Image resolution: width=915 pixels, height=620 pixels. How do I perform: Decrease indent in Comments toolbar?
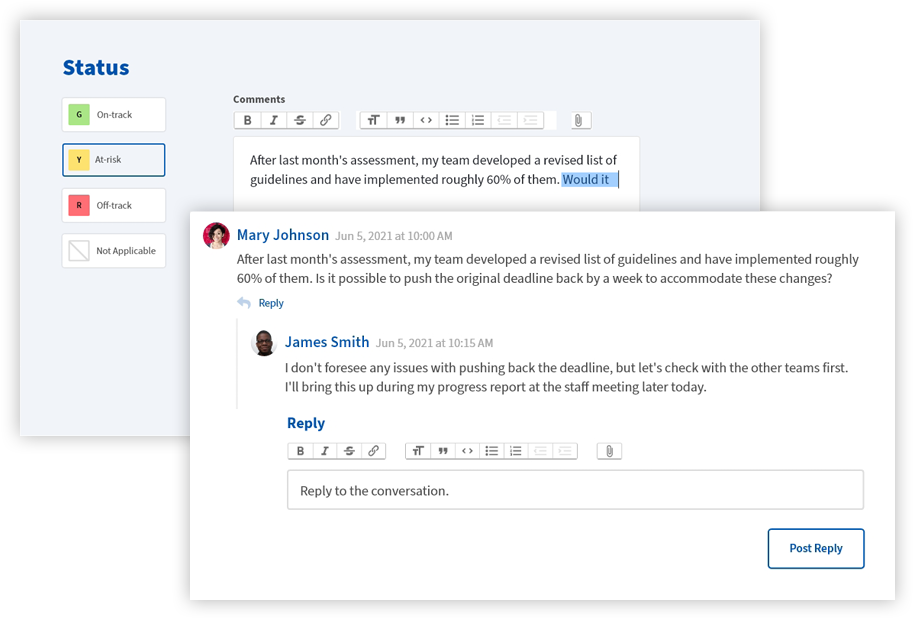tap(504, 120)
